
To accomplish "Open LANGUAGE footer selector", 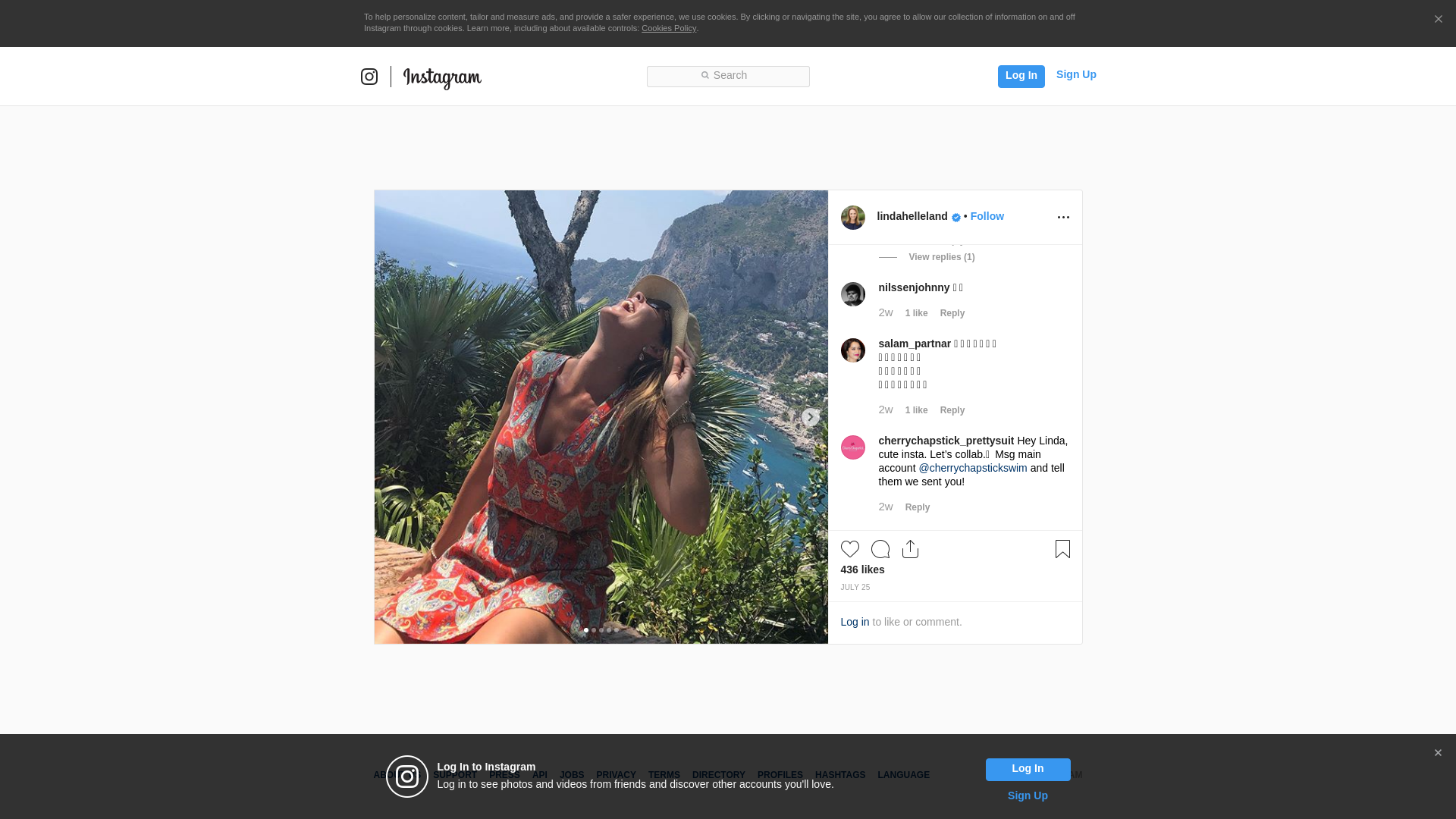I will (903, 775).
